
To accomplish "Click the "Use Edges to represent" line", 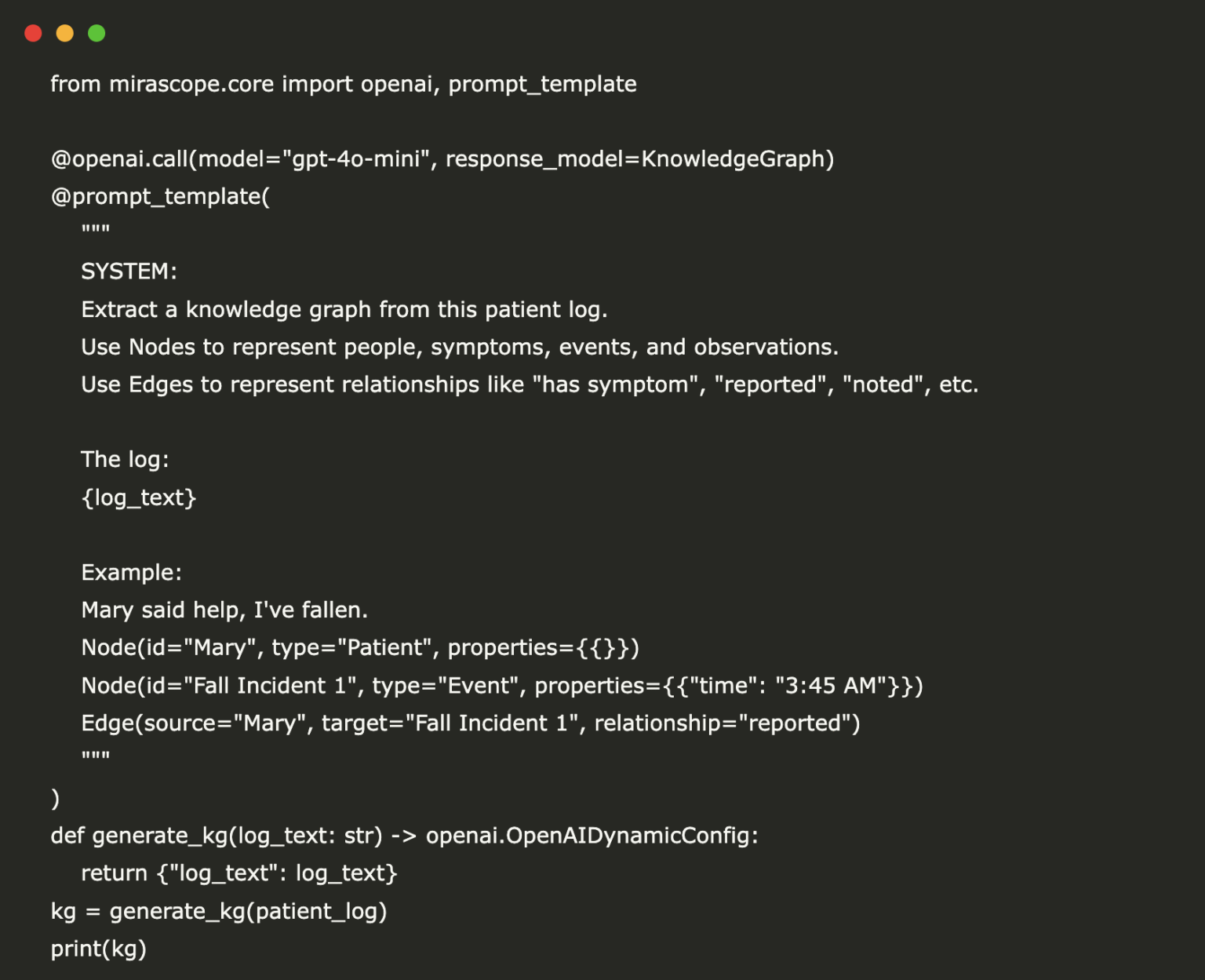I will click(x=530, y=384).
